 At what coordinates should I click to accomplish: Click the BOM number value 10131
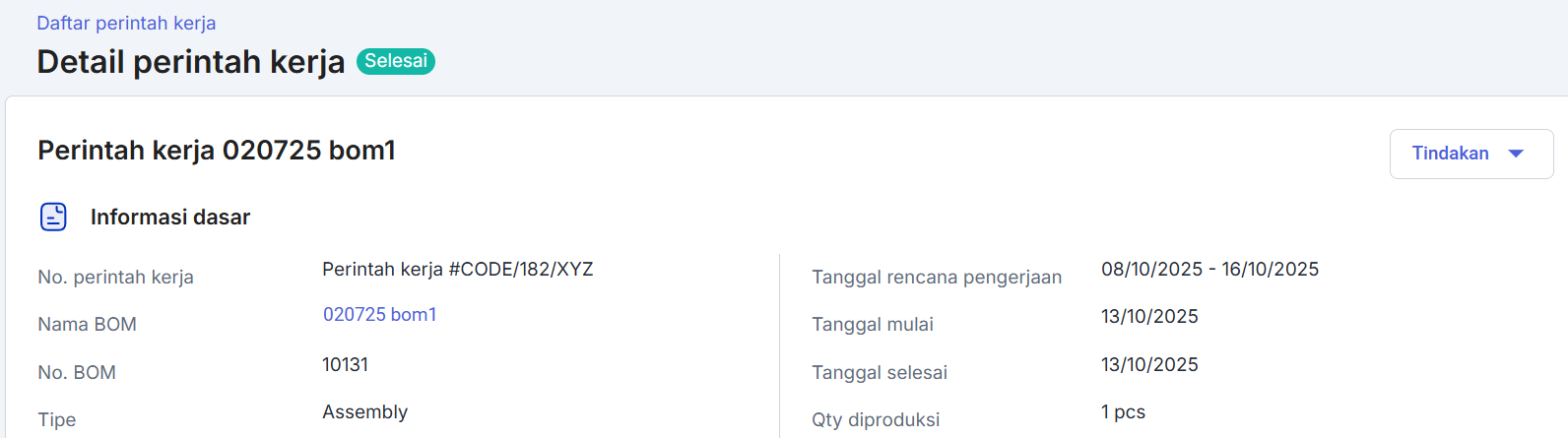coord(345,365)
